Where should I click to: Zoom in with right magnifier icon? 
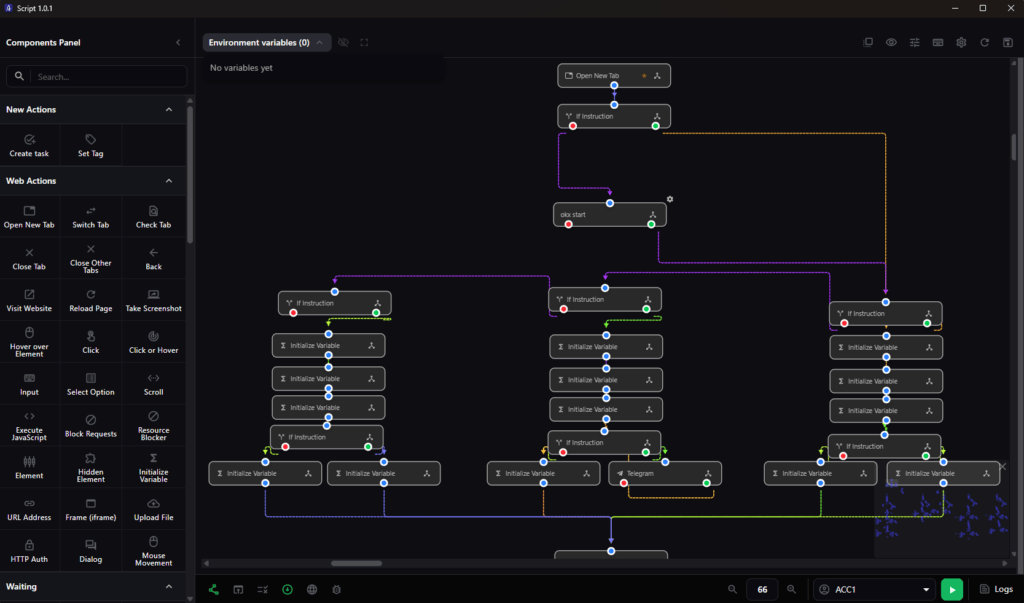792,589
